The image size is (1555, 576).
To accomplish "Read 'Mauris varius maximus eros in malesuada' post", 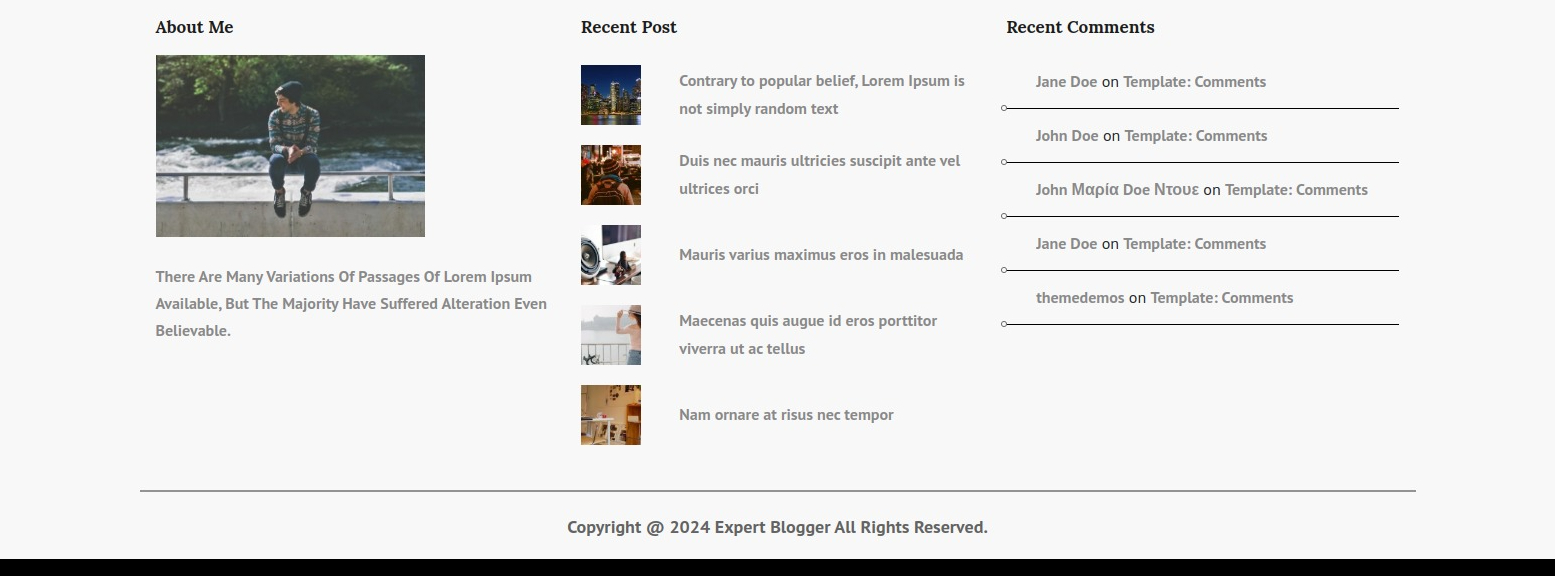I will pos(820,255).
